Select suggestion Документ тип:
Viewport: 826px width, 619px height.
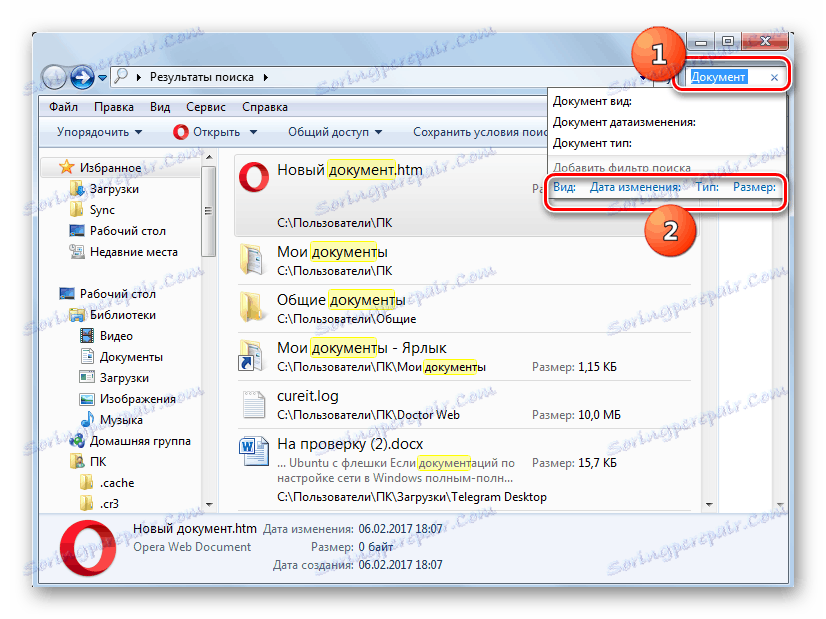(x=592, y=143)
